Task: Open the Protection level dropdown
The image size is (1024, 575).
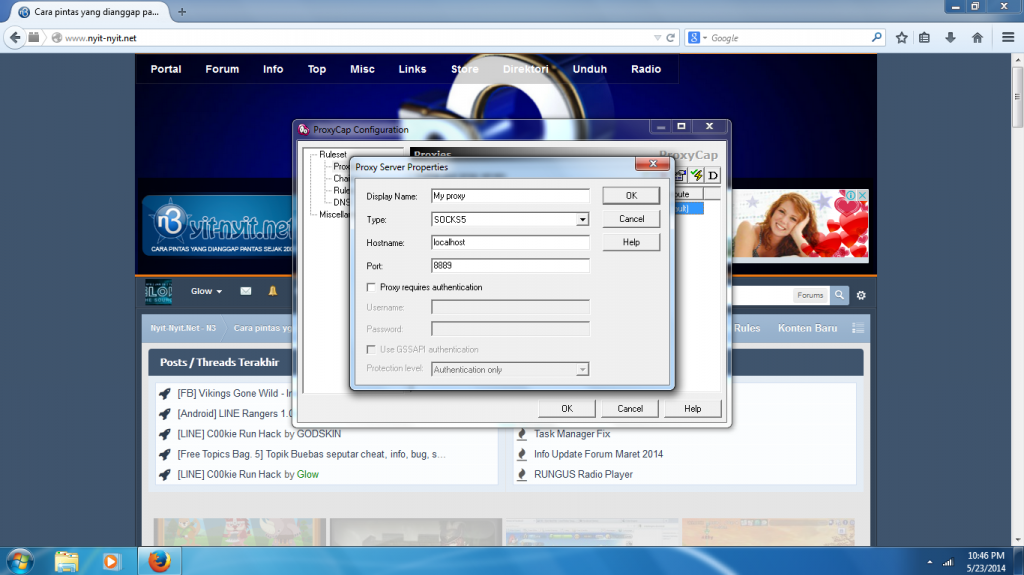Action: 582,370
